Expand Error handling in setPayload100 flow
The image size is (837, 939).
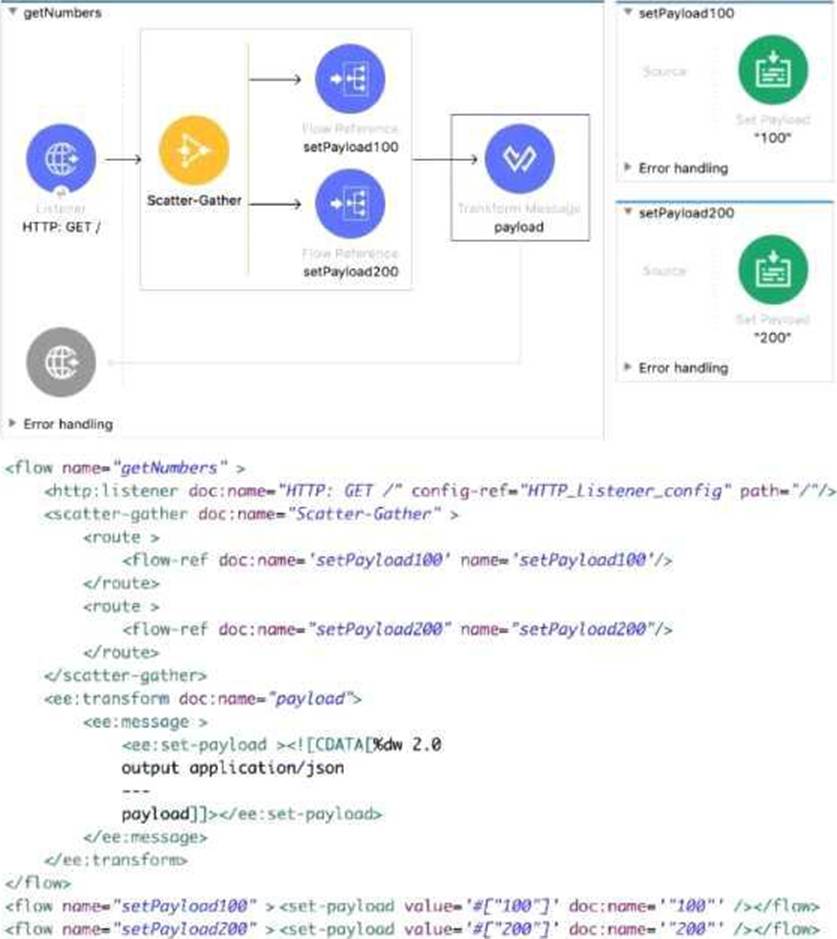click(x=628, y=168)
